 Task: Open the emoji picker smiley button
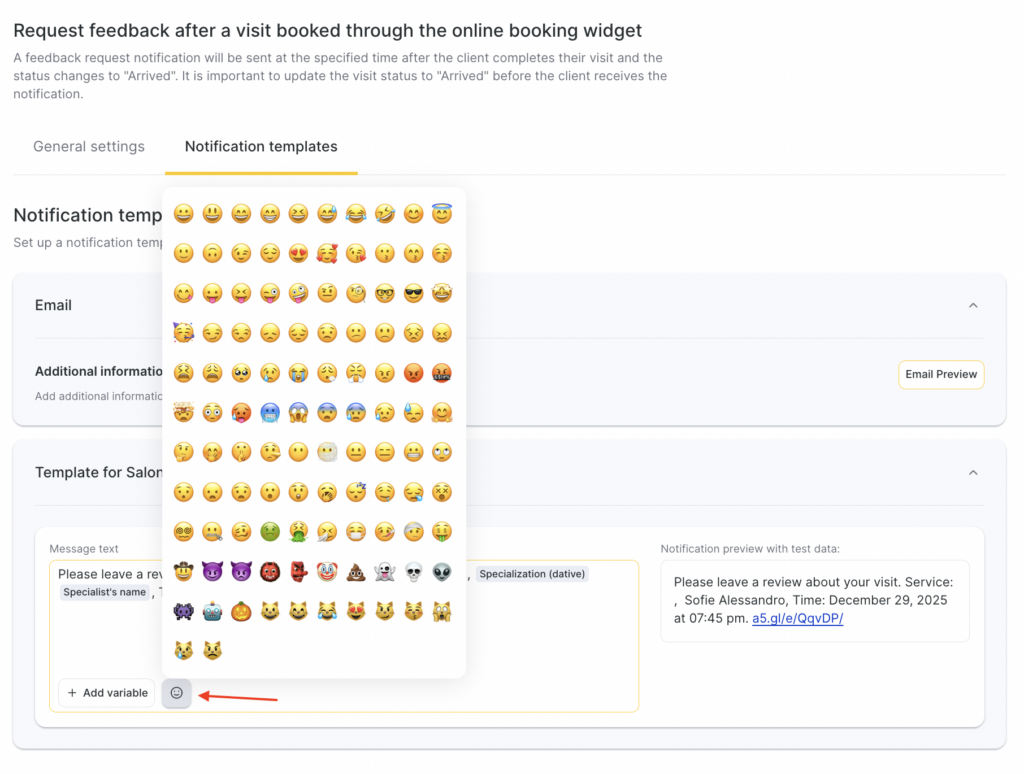[176, 693]
